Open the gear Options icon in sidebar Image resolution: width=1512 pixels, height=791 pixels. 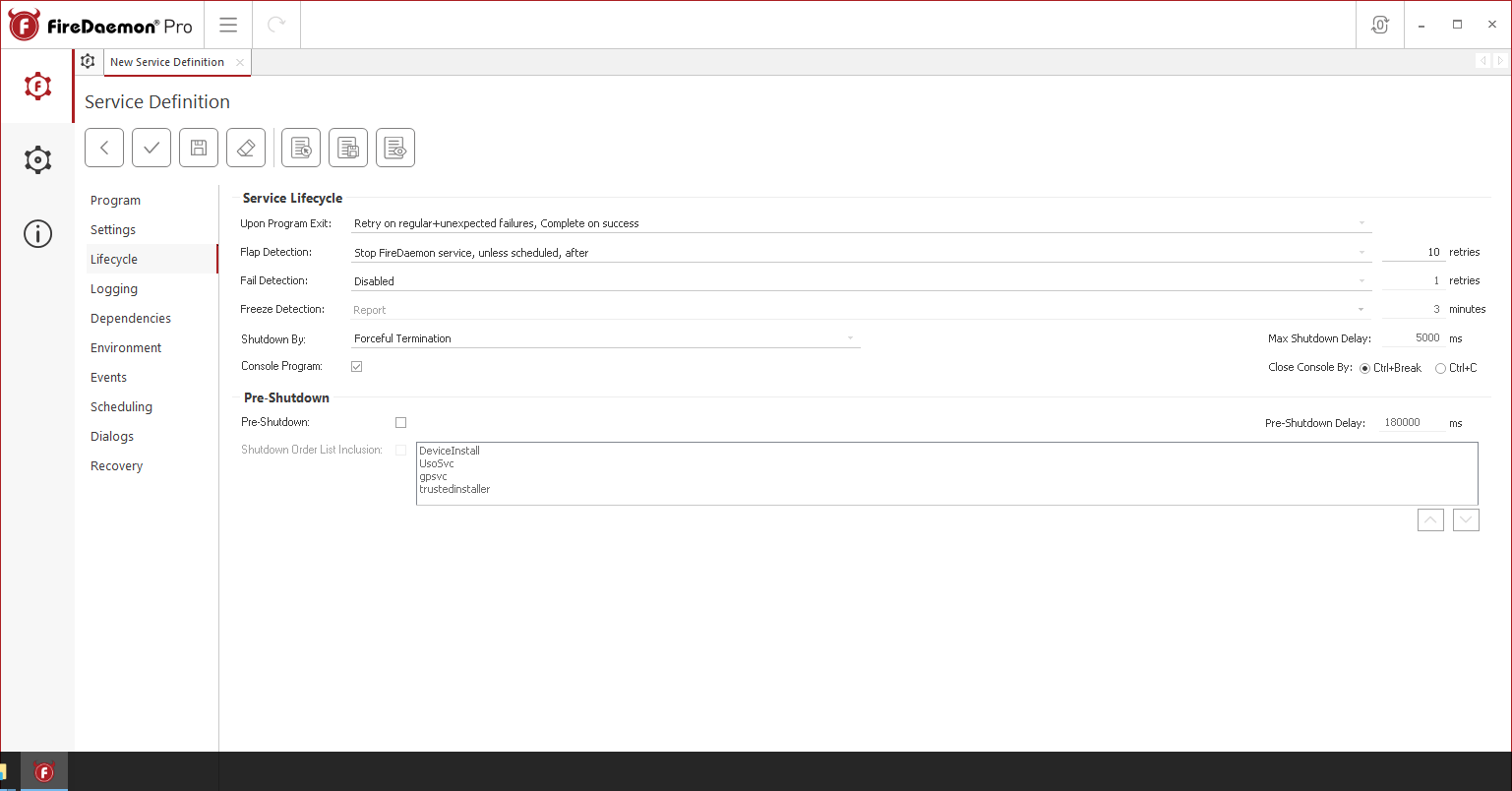coord(37,159)
